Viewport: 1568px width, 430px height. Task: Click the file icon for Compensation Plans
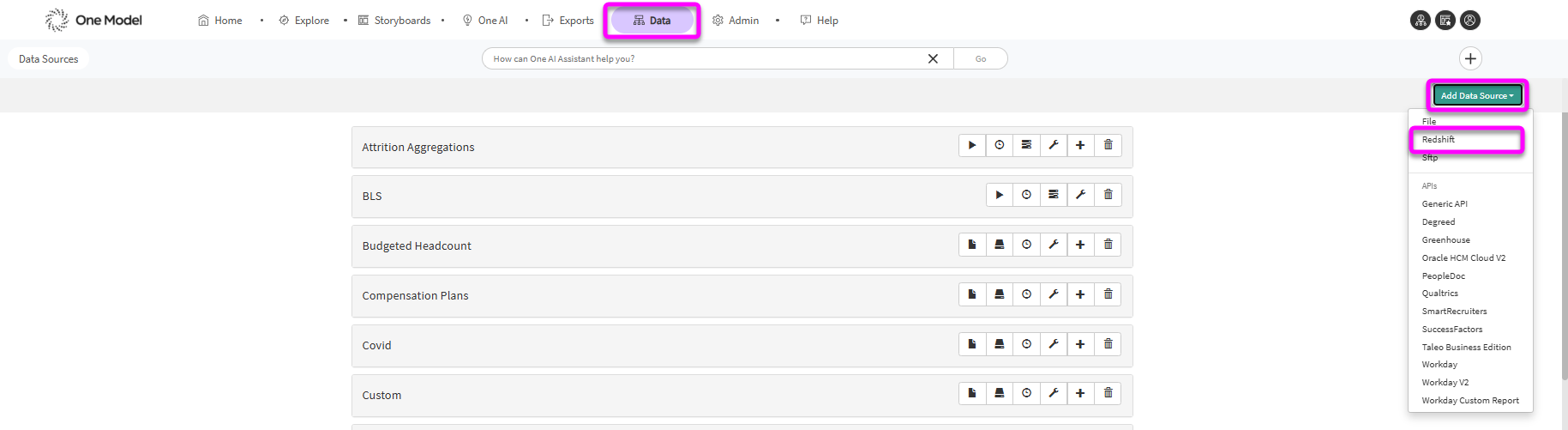click(x=972, y=294)
